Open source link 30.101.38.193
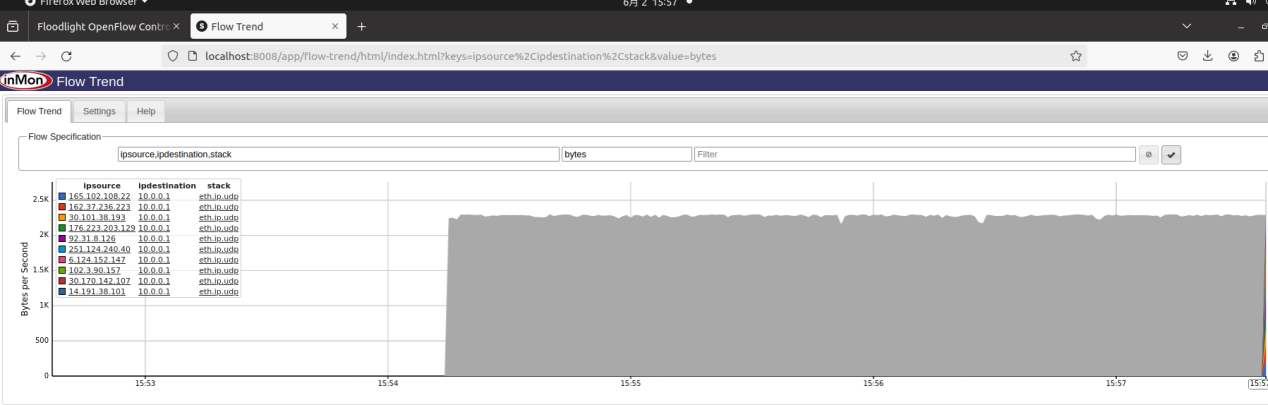The image size is (1268, 405). point(97,217)
